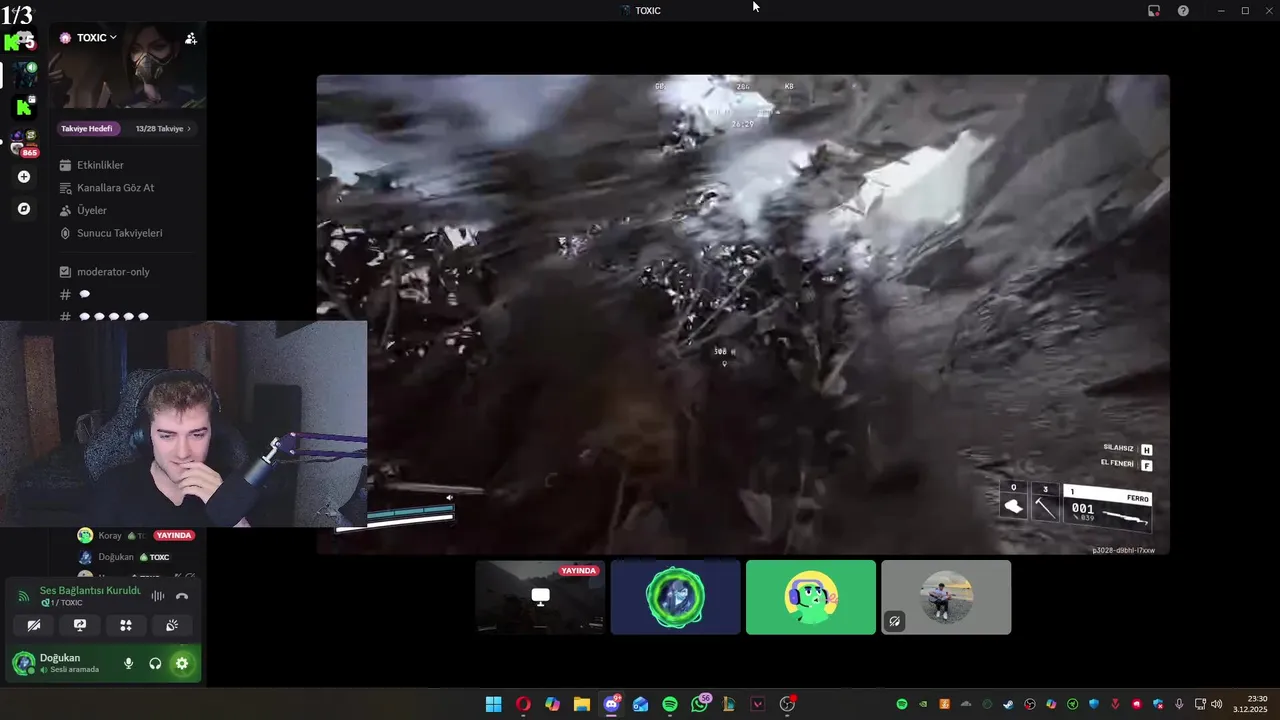Open Discord help question-mark icon
This screenshot has height=720, width=1280.
pyautogui.click(x=1184, y=10)
